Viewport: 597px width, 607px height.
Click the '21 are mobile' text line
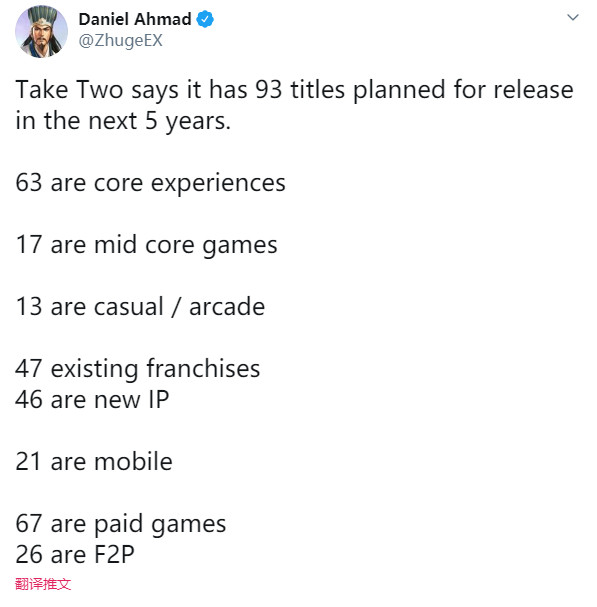point(94,461)
